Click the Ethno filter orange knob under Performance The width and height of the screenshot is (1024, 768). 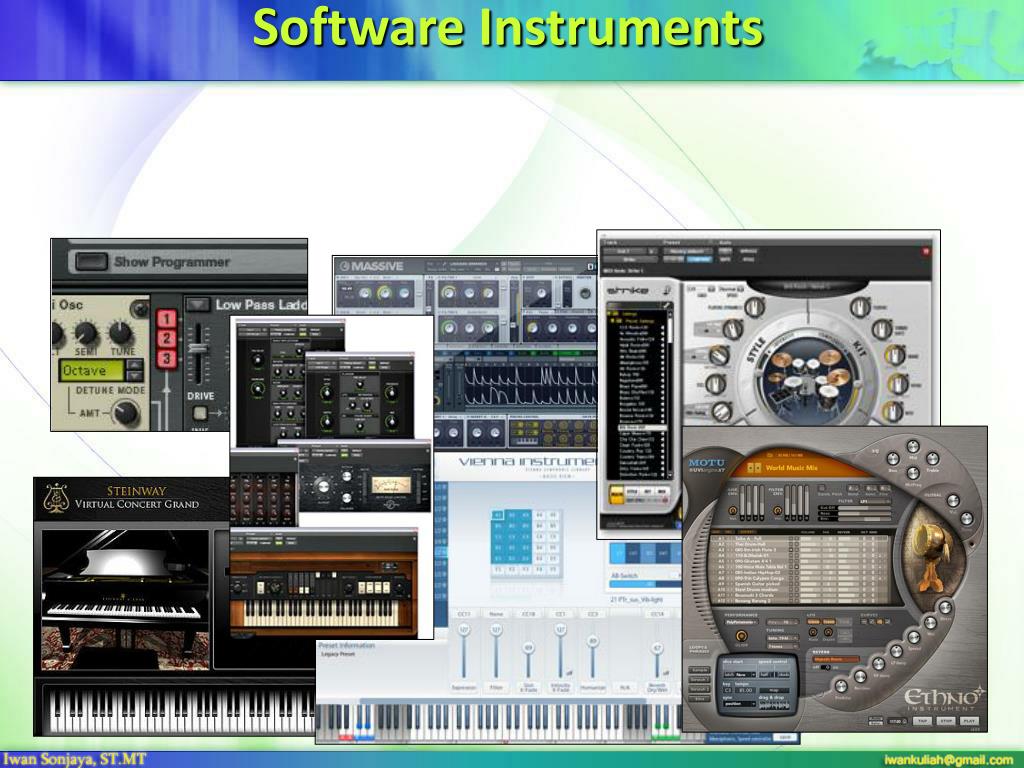pyautogui.click(x=741, y=636)
